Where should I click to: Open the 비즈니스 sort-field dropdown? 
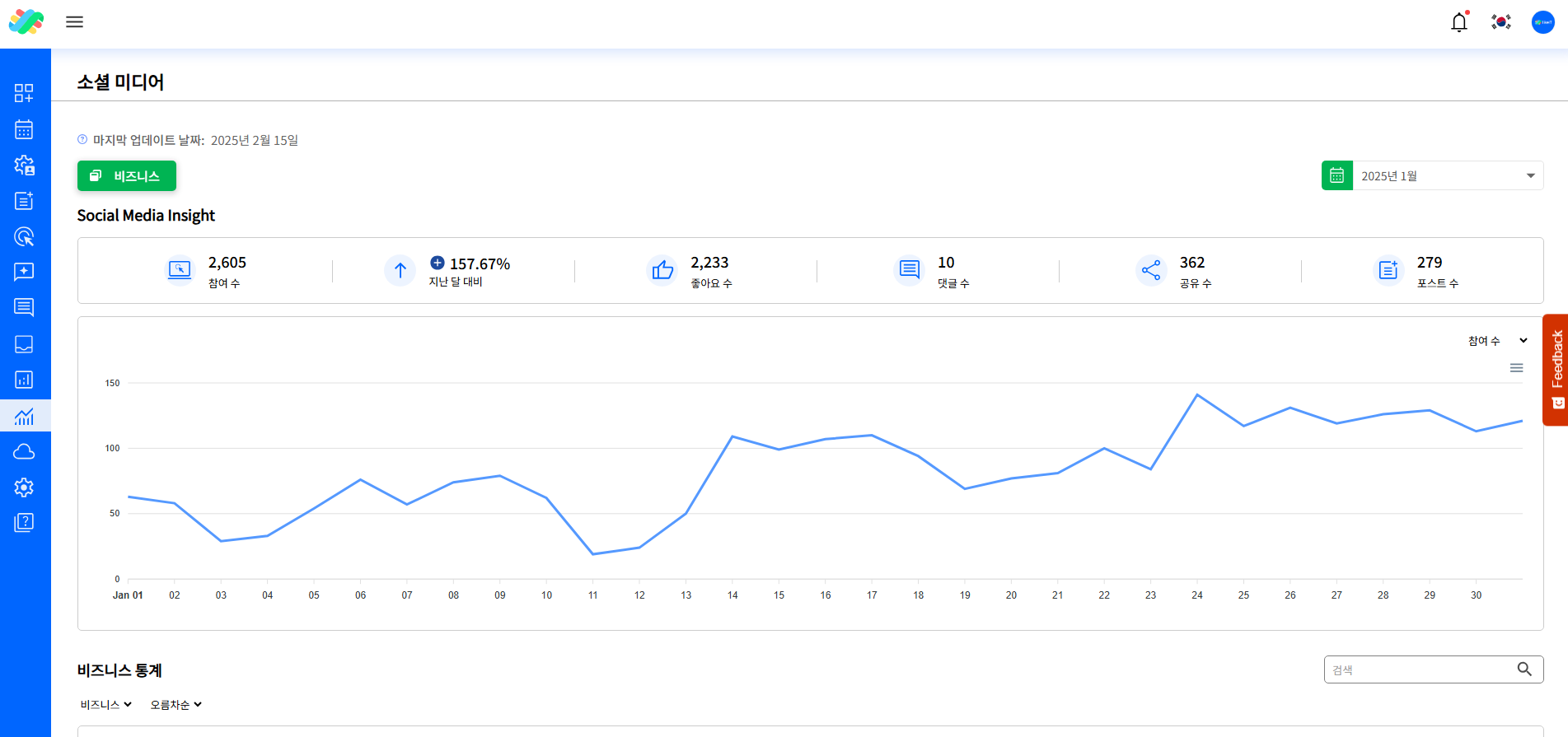[105, 705]
